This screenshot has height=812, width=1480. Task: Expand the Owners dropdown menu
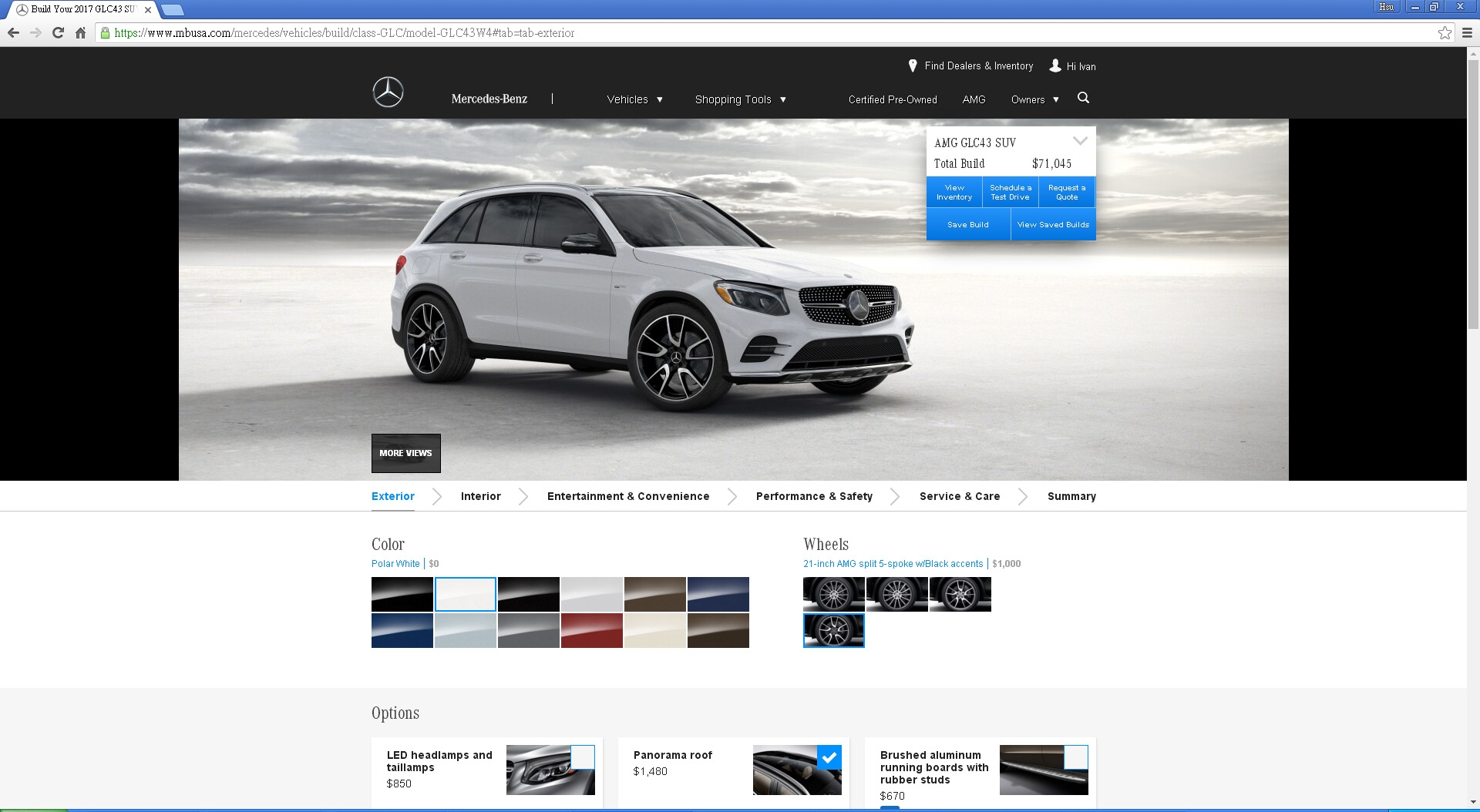pos(1035,99)
